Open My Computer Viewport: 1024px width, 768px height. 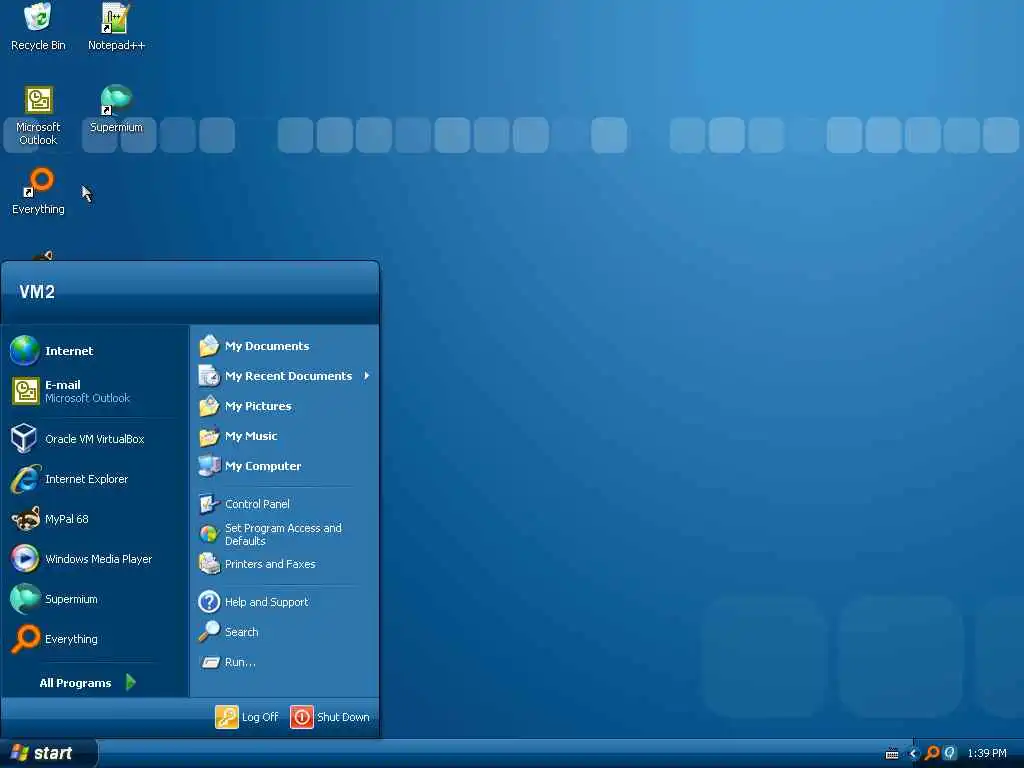click(x=284, y=466)
